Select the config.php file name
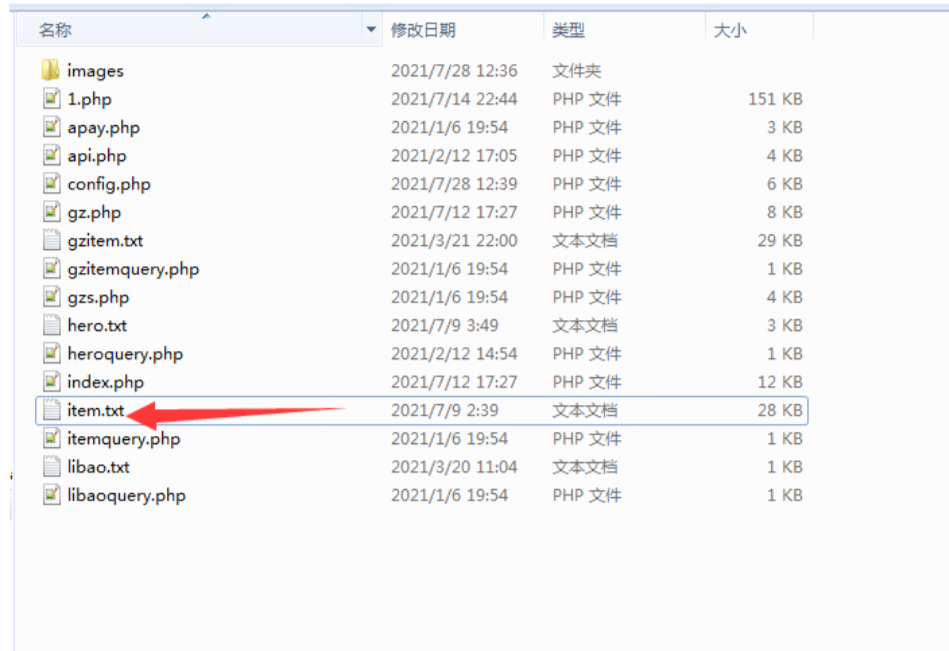 pyautogui.click(x=109, y=184)
